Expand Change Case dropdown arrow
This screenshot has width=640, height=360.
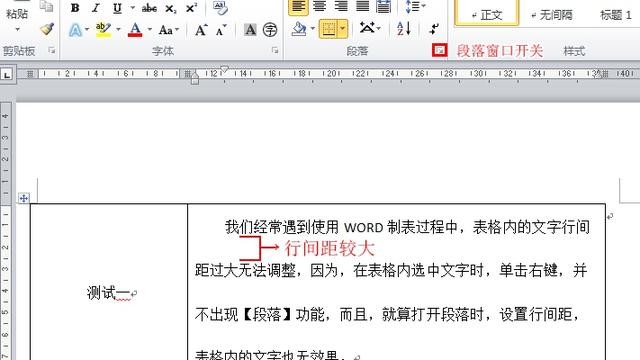177,30
